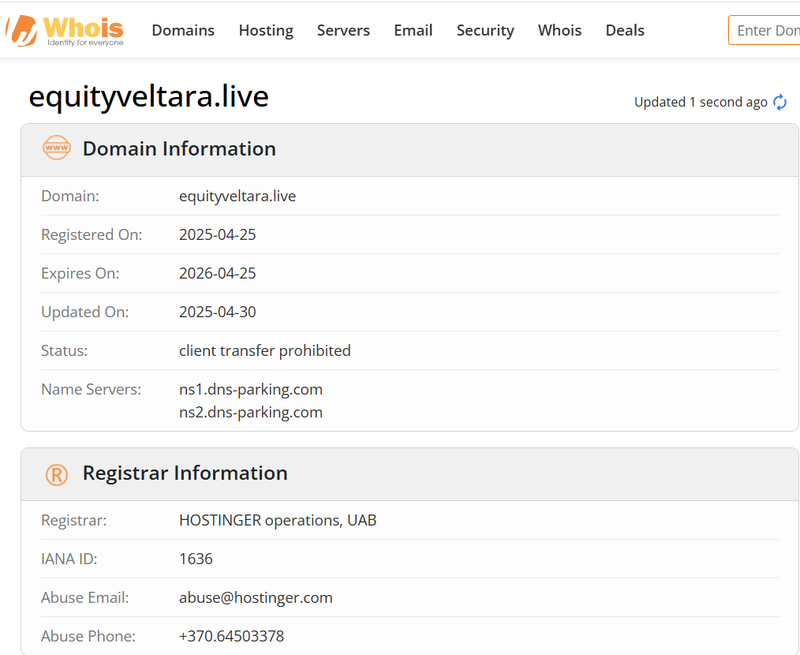Open the Servers menu

click(343, 31)
